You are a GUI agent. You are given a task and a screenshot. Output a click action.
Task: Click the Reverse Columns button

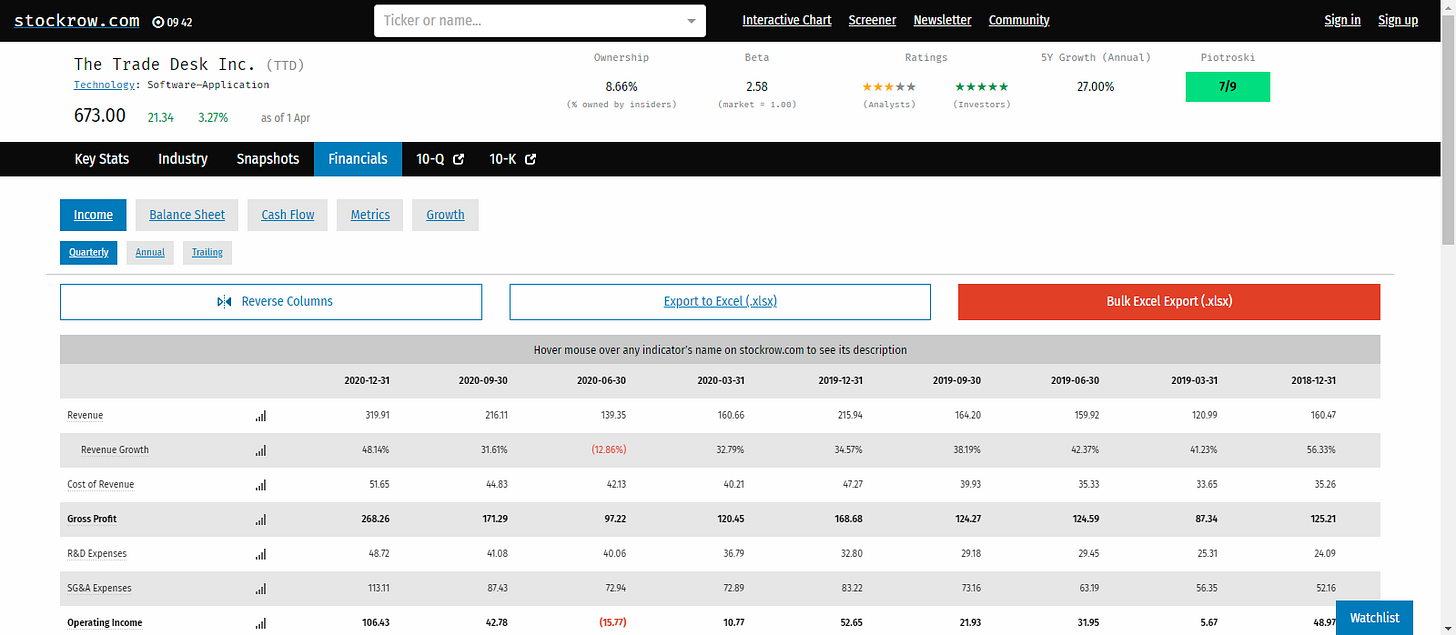271,302
